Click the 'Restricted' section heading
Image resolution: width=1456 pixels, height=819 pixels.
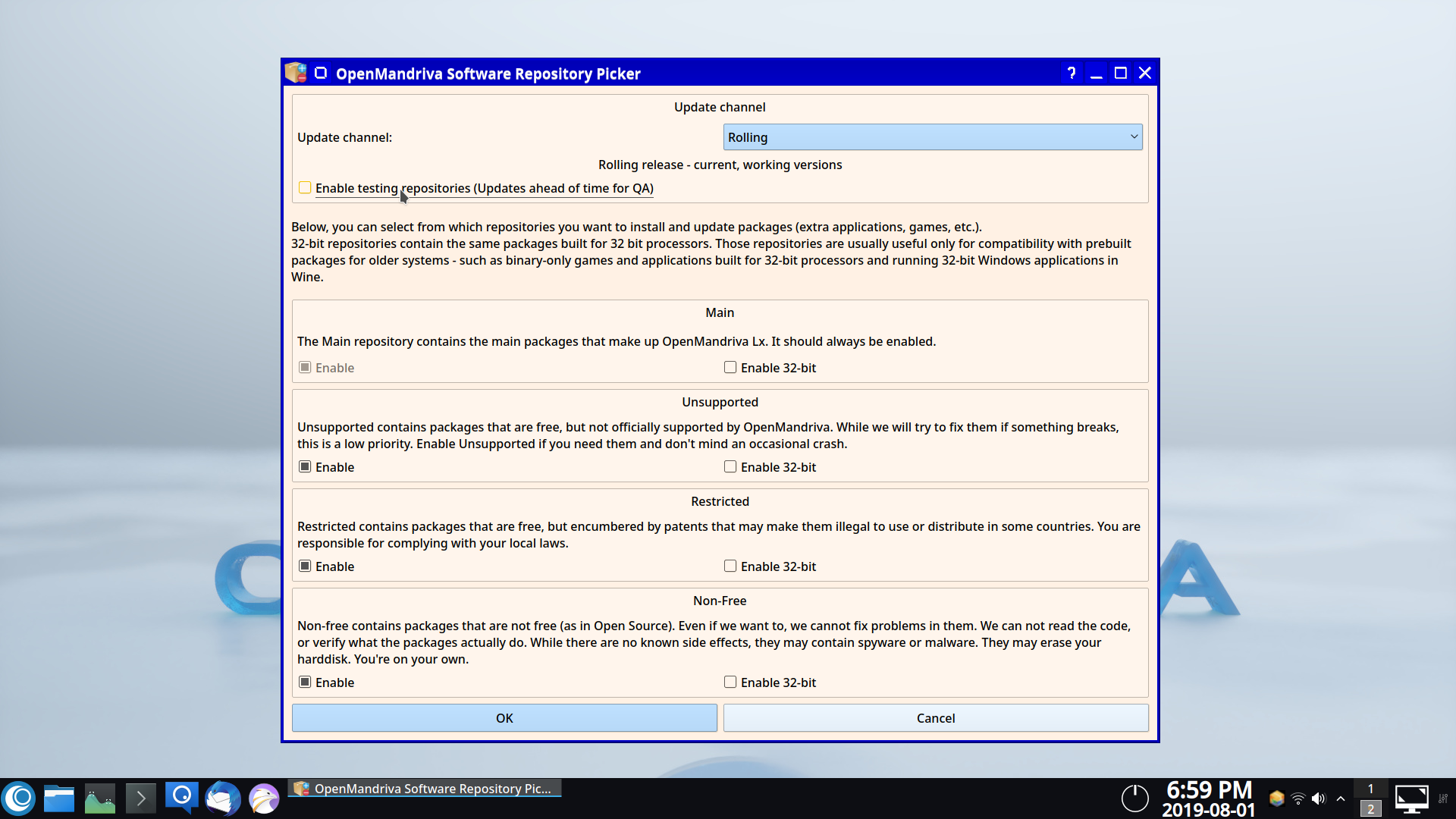click(720, 501)
